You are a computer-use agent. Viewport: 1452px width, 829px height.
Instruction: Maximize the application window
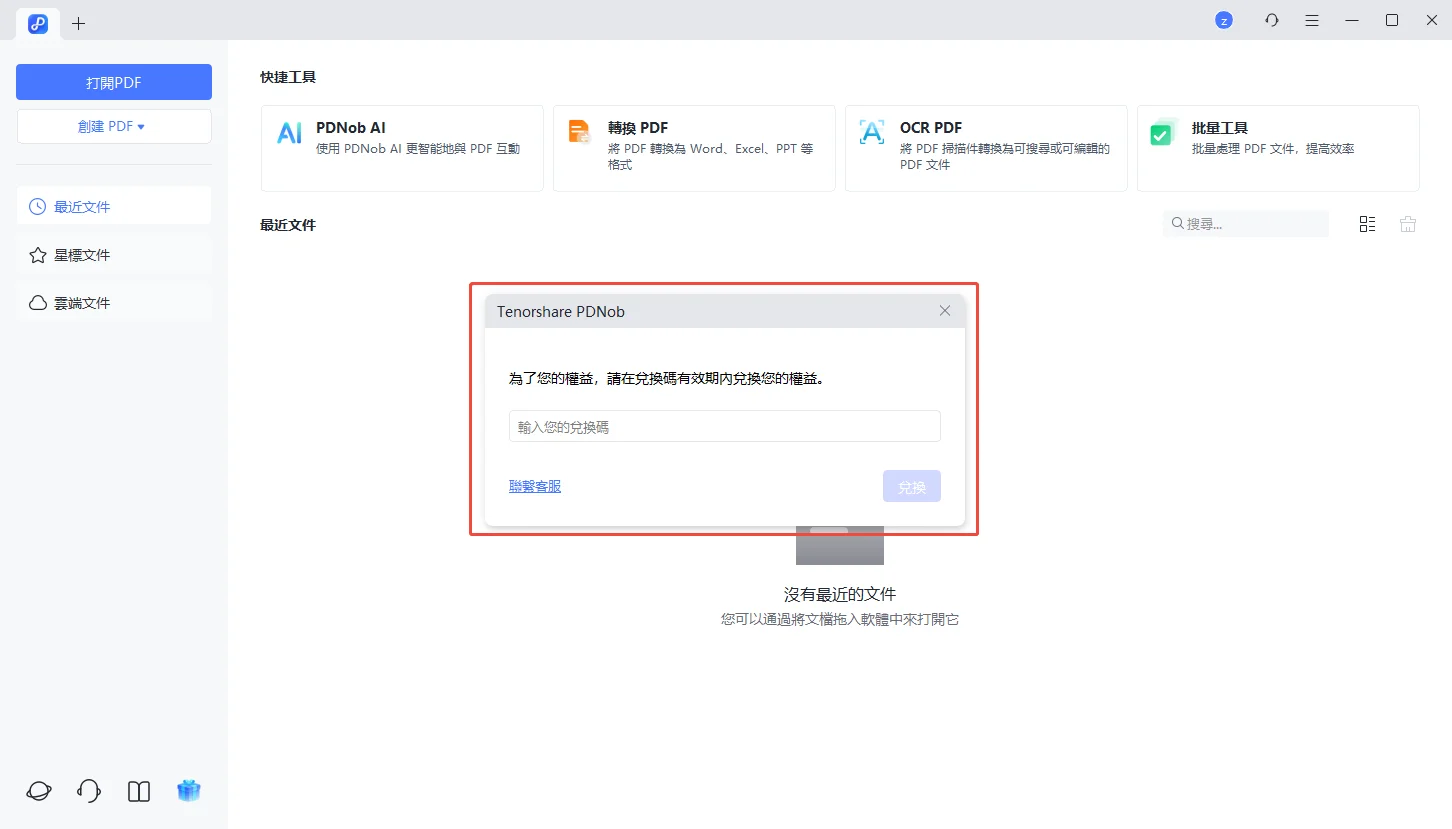pyautogui.click(x=1392, y=20)
